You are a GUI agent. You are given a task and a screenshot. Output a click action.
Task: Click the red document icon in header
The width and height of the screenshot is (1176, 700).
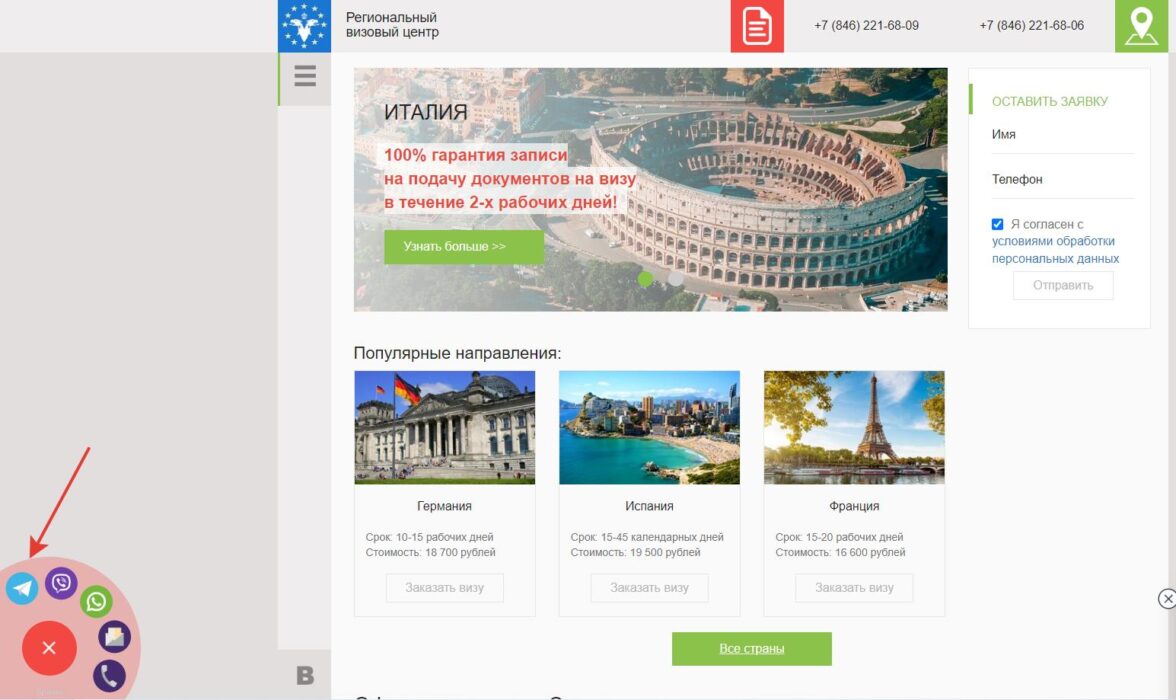(x=757, y=26)
